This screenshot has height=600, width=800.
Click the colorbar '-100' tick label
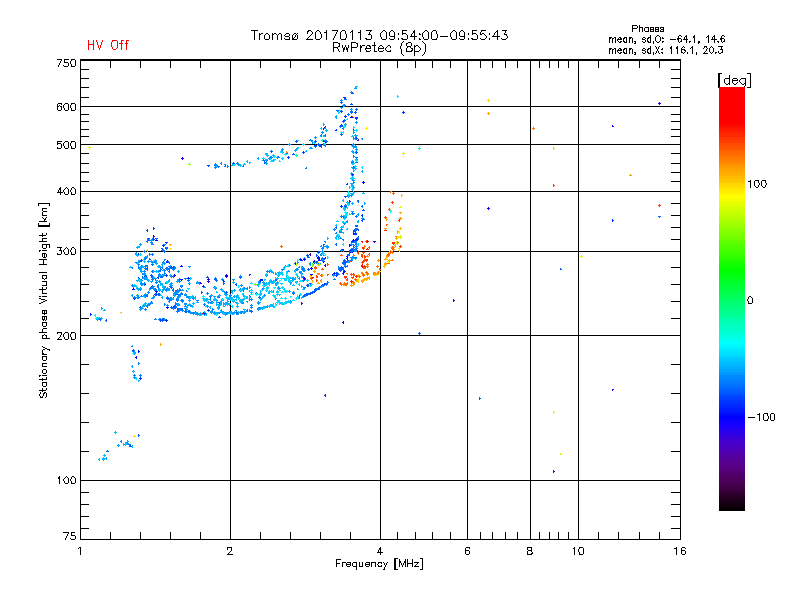click(x=761, y=417)
